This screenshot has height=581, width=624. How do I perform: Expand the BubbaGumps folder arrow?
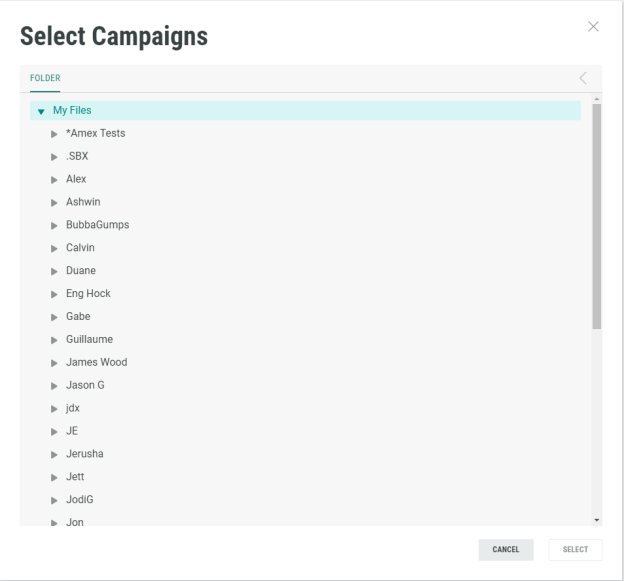55,225
